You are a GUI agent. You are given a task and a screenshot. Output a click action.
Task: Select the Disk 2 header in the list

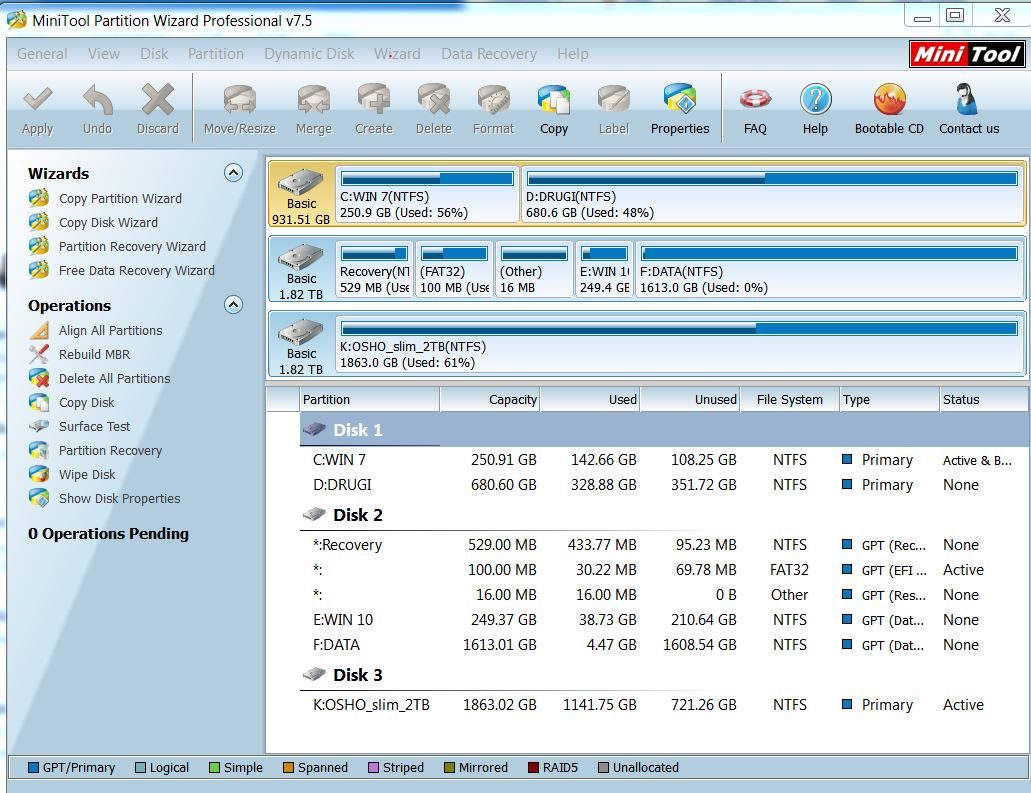(x=357, y=515)
